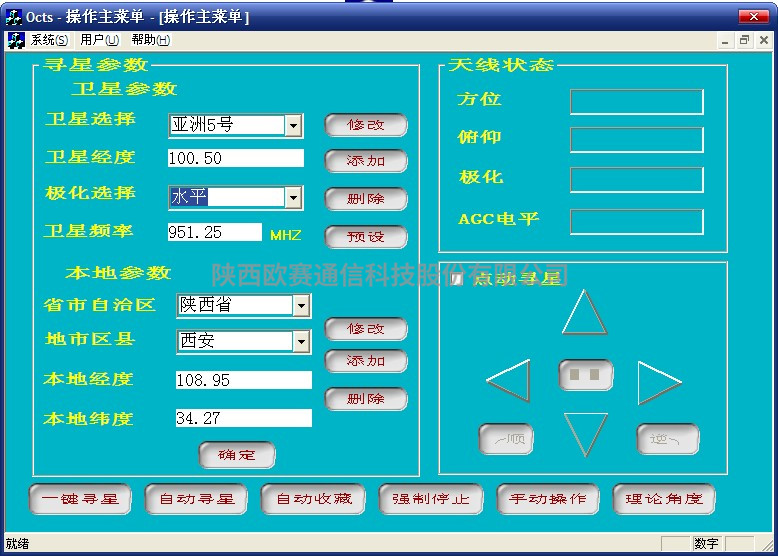Enable the 点动寻星 checkbox
778x556 pixels.
[x=457, y=279]
